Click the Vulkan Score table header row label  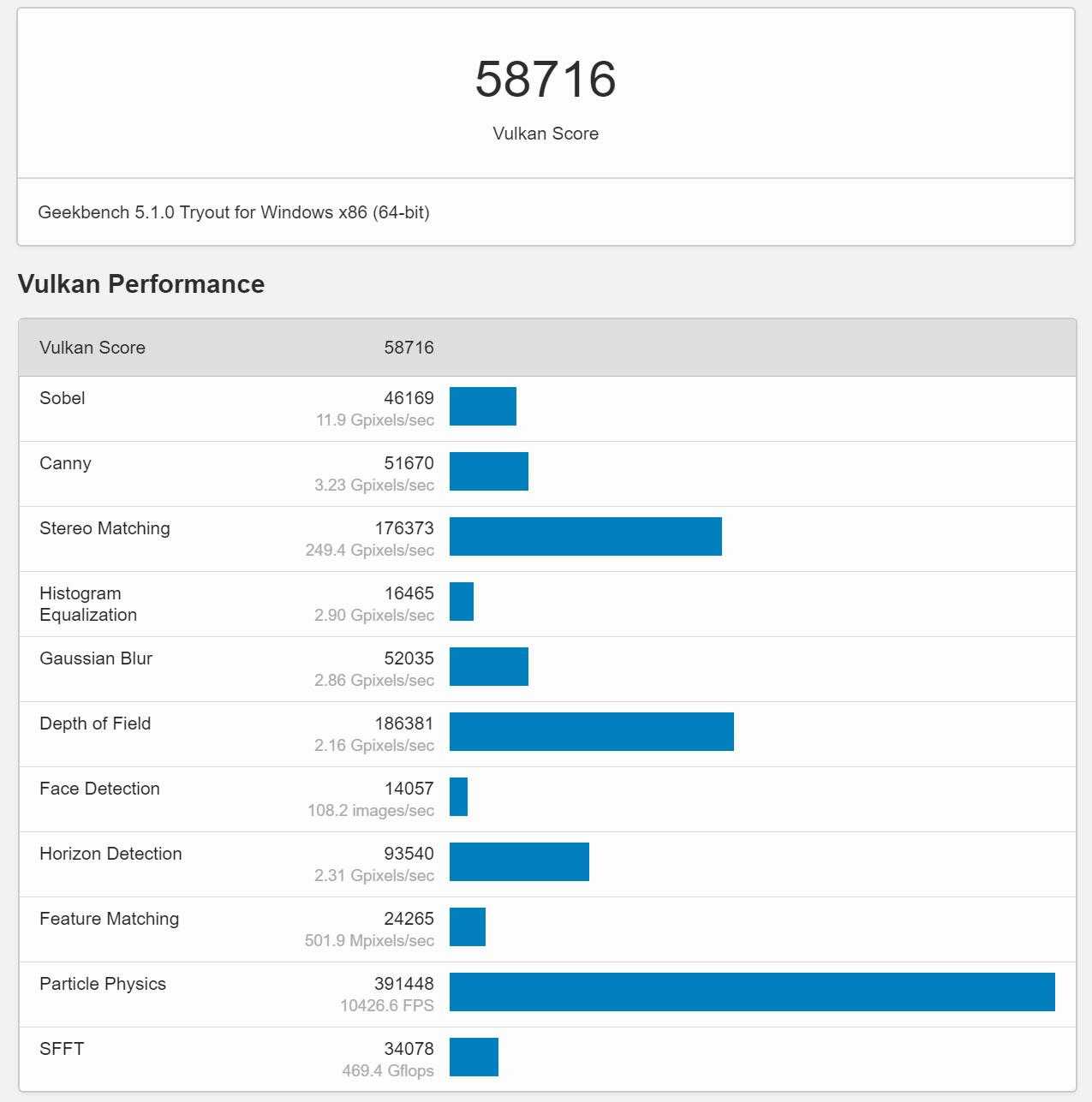pos(92,348)
